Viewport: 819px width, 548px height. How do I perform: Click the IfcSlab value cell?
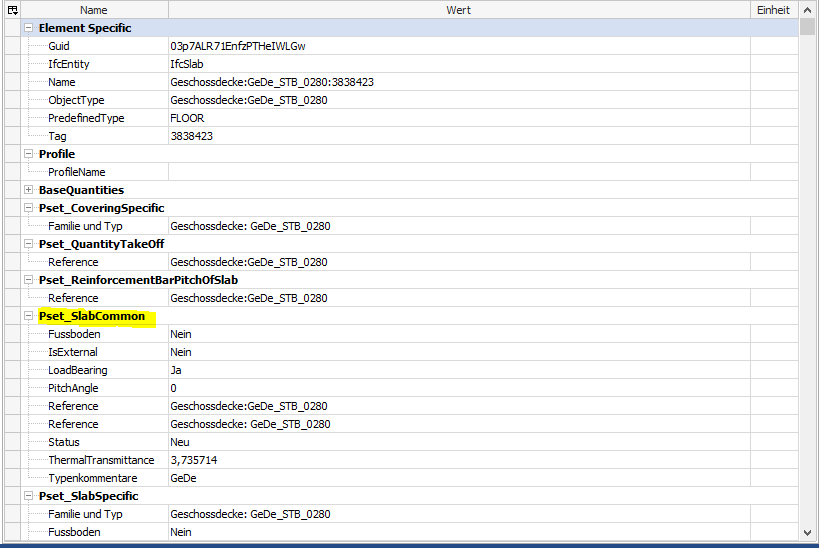point(460,64)
